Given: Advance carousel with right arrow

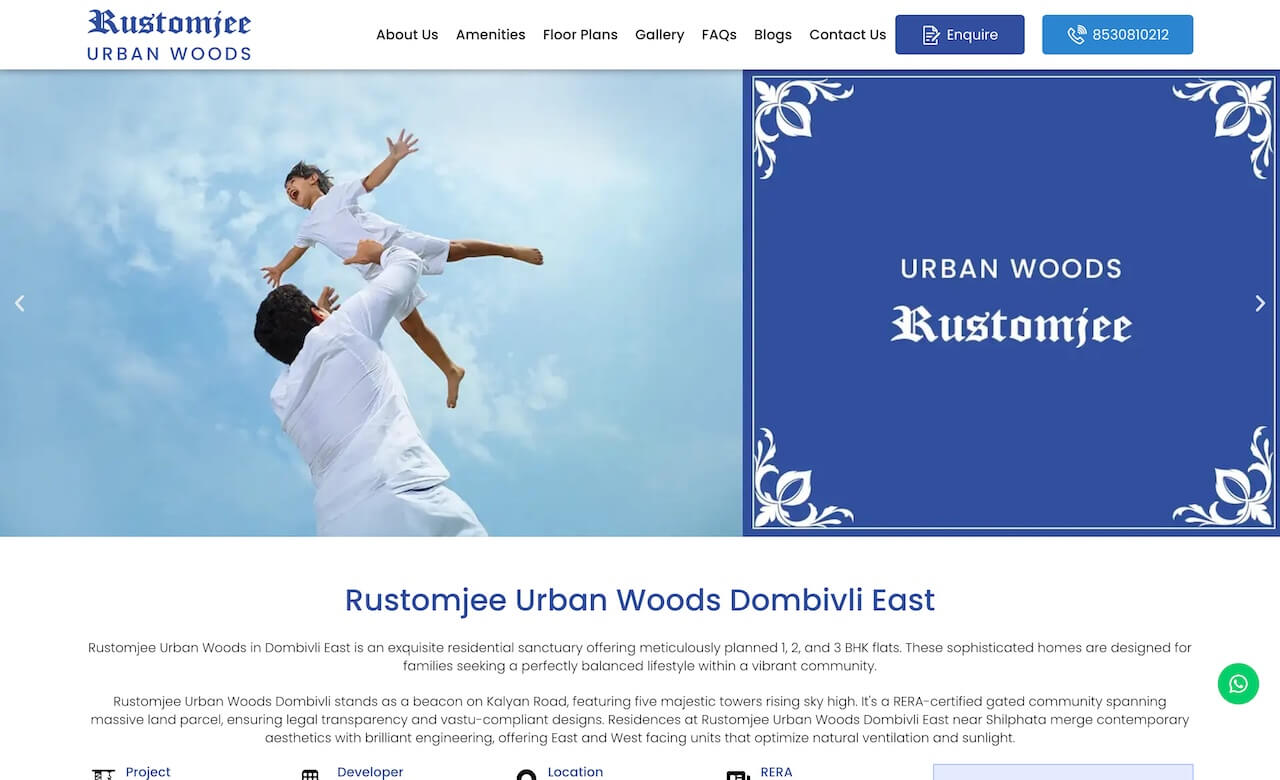Looking at the screenshot, I should tap(1260, 303).
